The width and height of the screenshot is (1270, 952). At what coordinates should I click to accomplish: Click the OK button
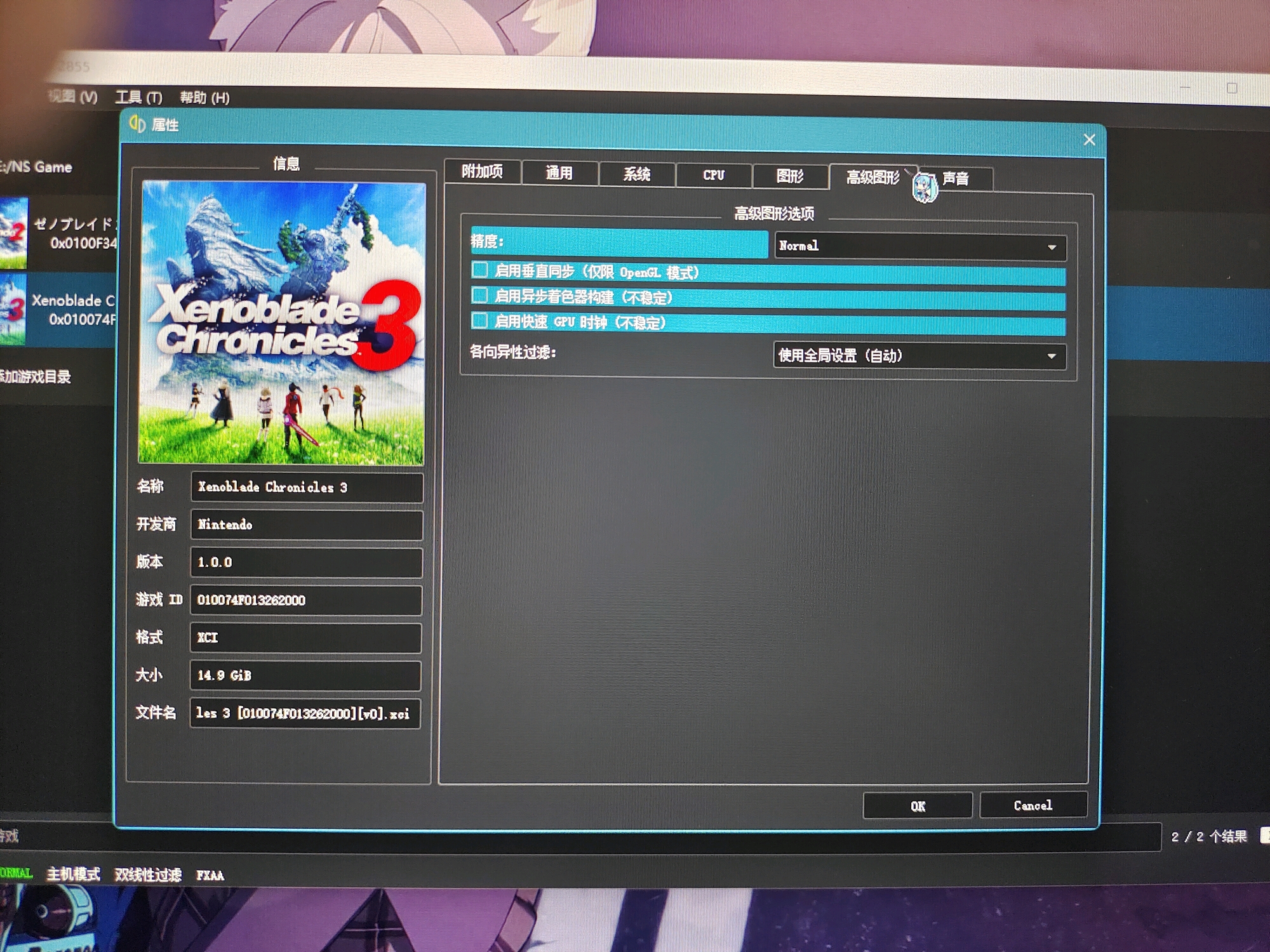pyautogui.click(x=918, y=806)
